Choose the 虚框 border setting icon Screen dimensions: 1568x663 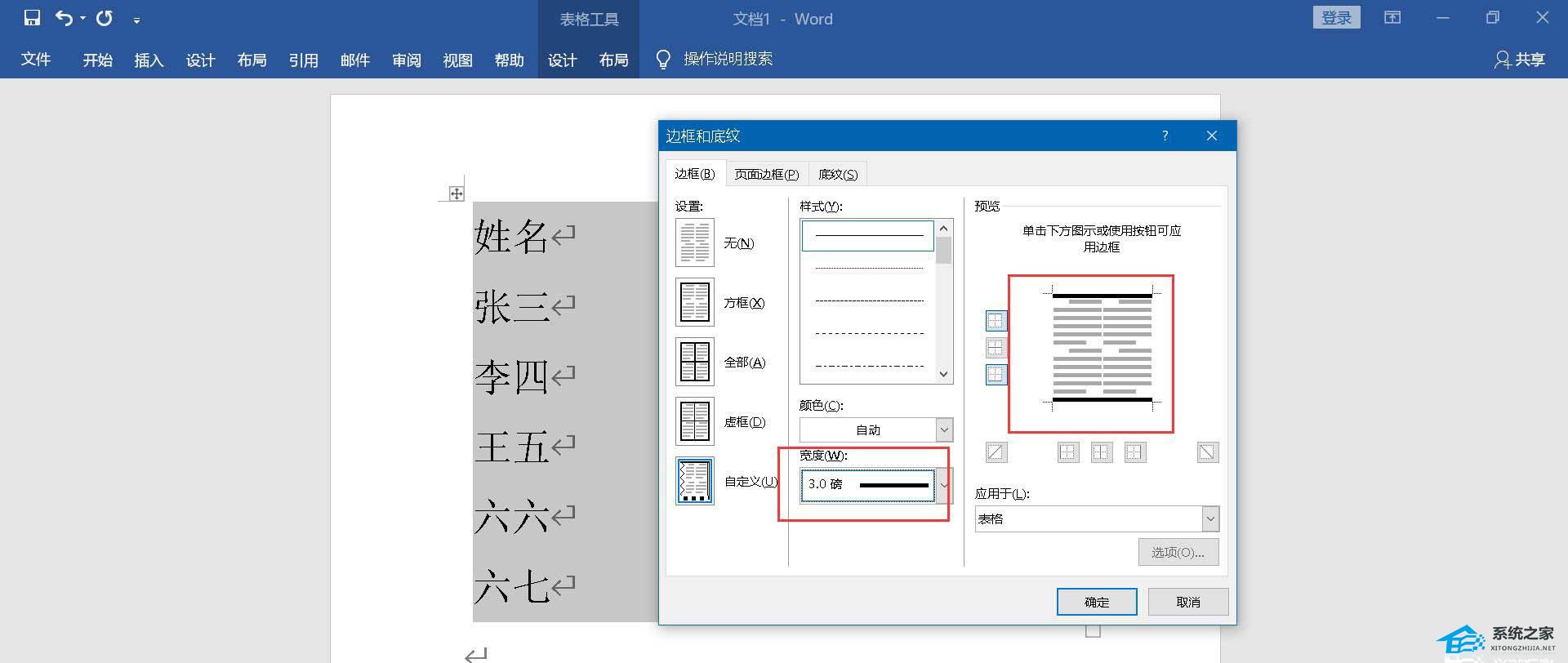coord(695,421)
